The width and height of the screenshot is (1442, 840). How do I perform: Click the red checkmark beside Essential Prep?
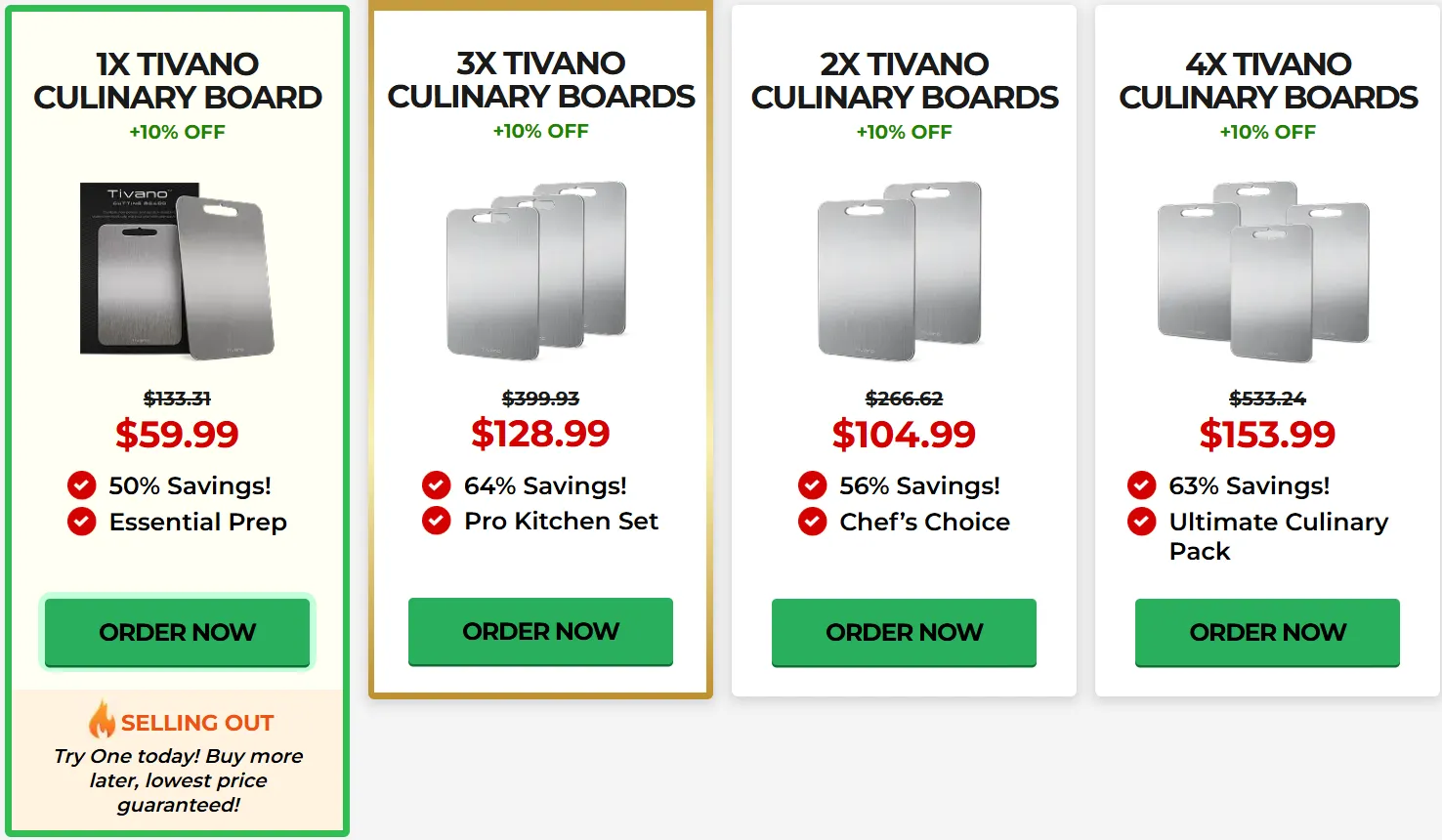(82, 522)
